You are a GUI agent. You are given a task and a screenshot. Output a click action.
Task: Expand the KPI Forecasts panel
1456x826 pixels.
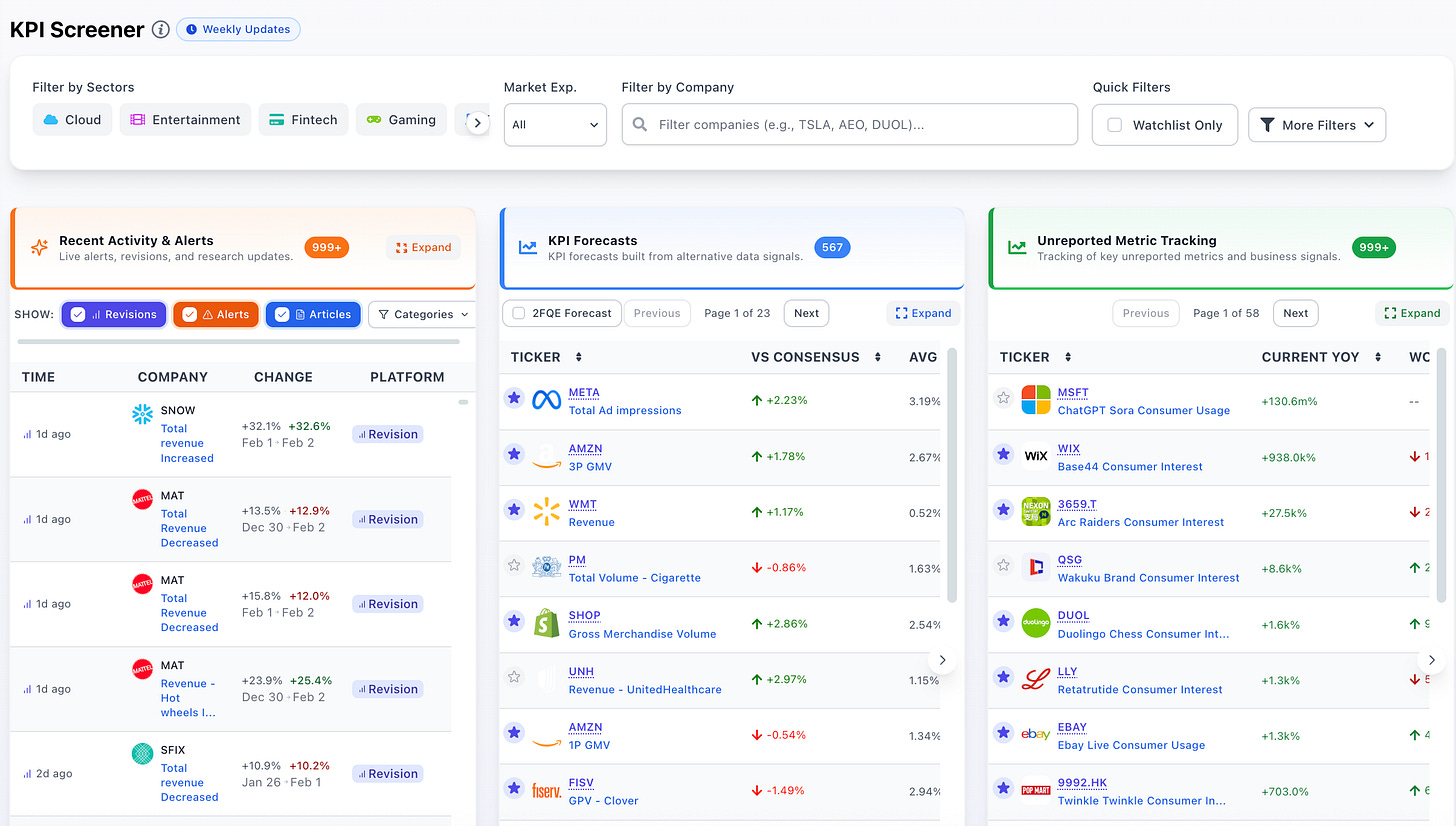[923, 313]
